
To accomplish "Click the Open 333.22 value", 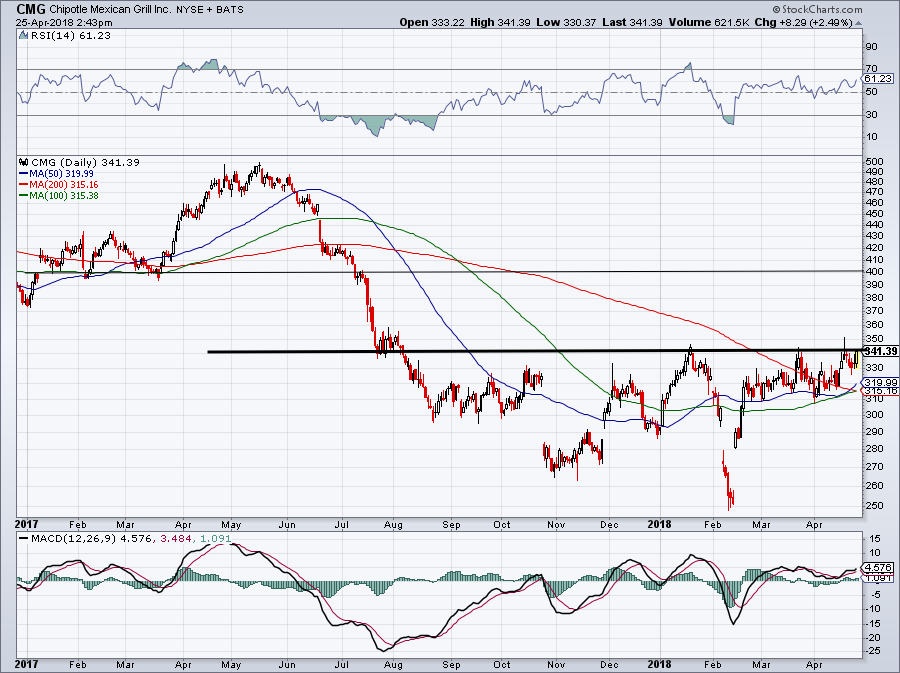I will coord(431,22).
